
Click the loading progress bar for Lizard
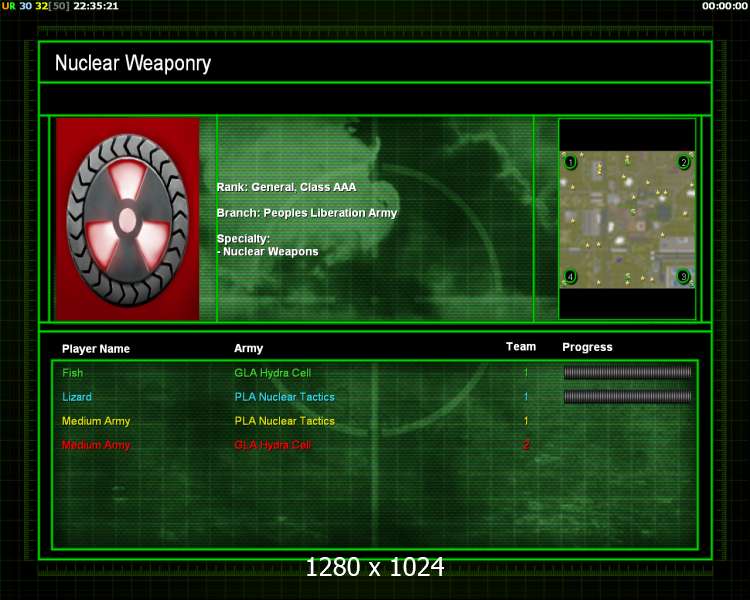point(627,396)
